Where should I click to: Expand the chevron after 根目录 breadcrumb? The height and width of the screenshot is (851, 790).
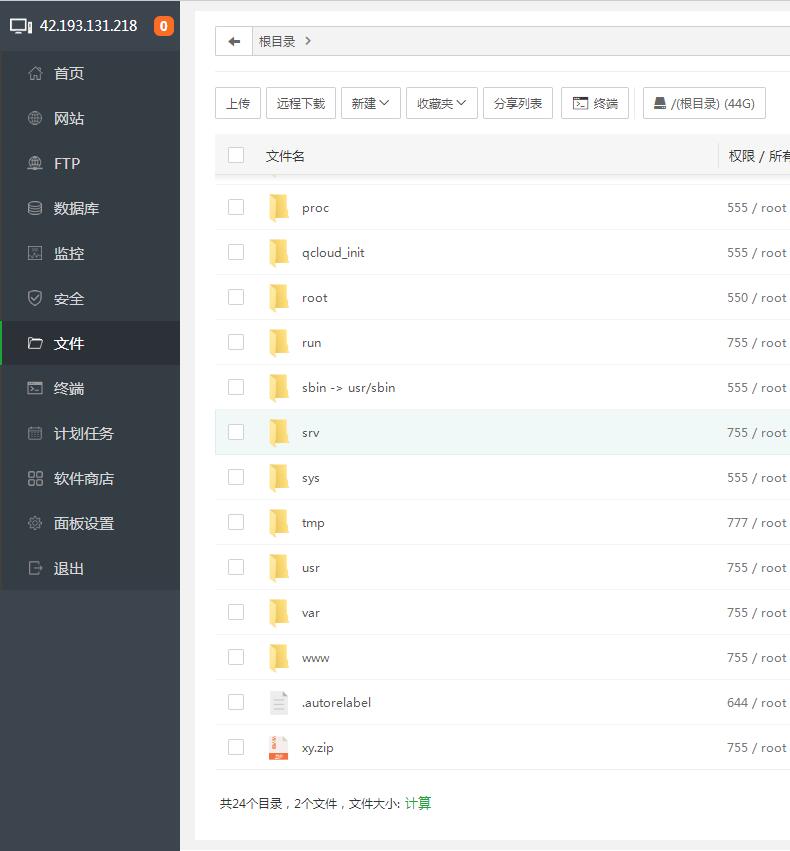click(308, 41)
